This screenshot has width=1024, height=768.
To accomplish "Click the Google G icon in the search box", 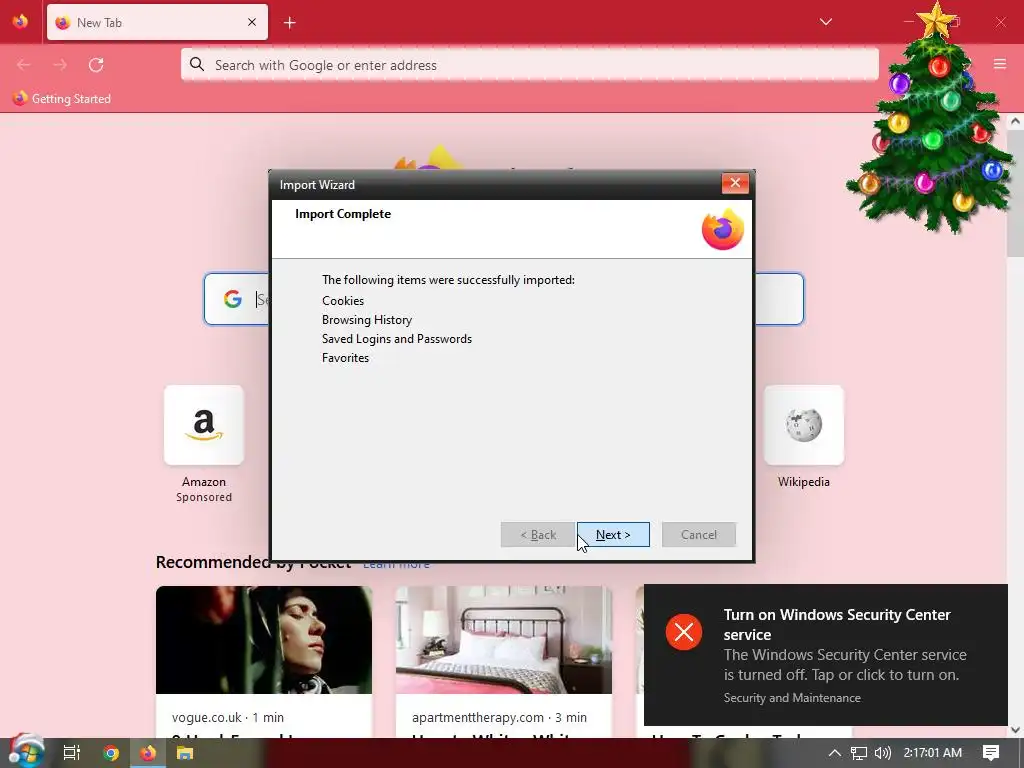I will (232, 299).
